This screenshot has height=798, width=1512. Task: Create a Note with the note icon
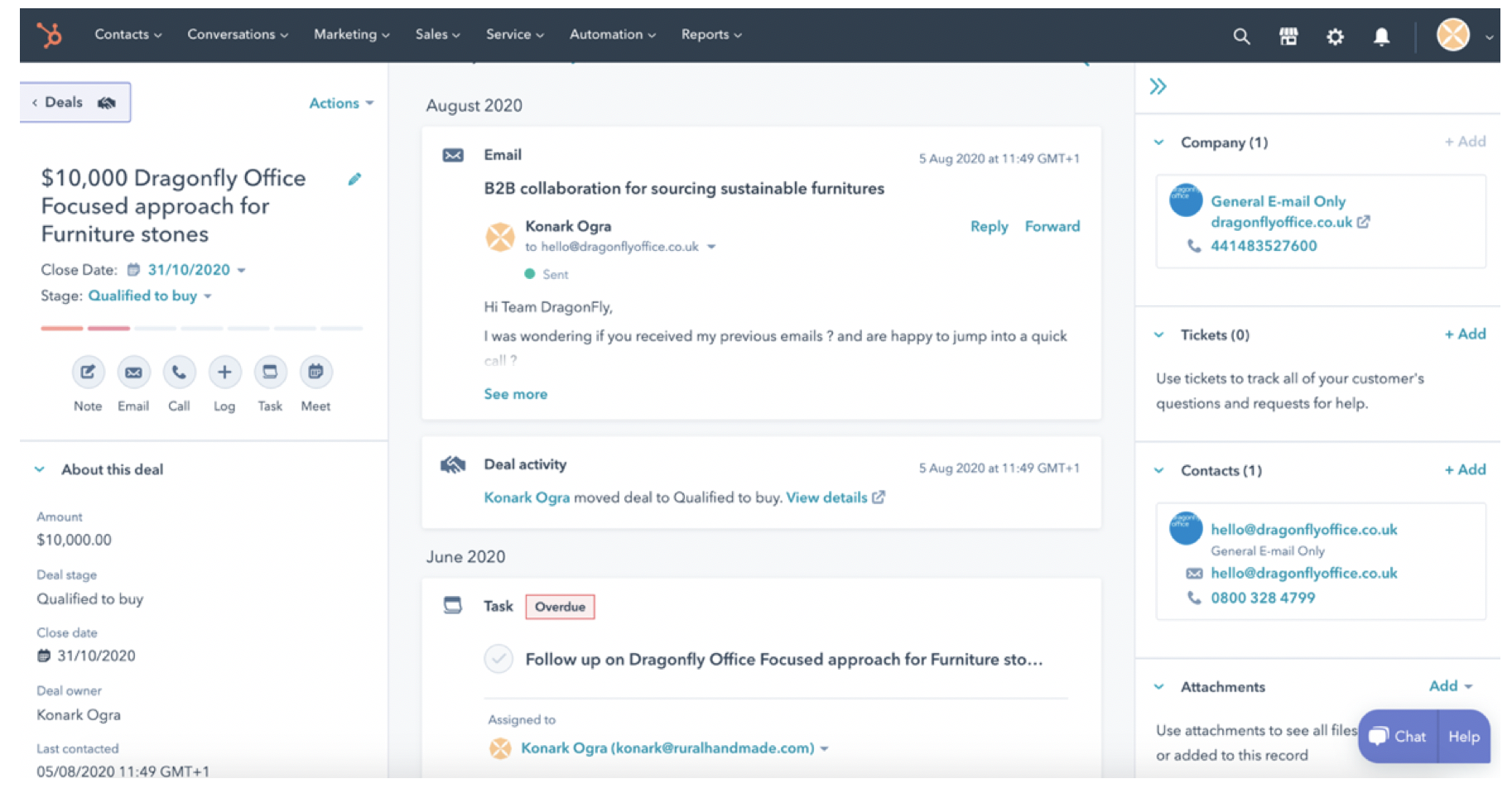[x=88, y=373]
